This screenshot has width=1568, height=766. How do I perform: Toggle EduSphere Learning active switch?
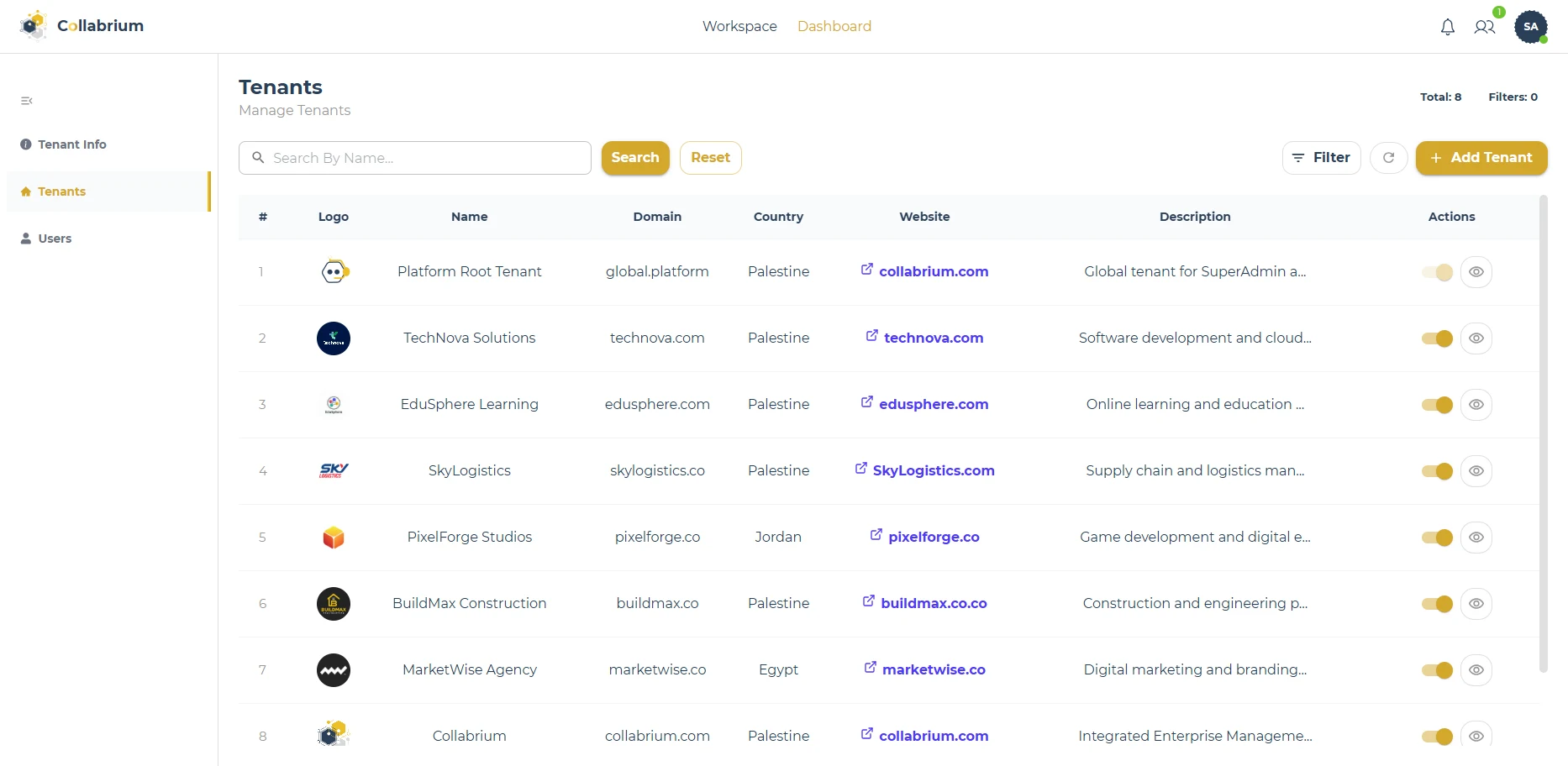click(x=1437, y=405)
